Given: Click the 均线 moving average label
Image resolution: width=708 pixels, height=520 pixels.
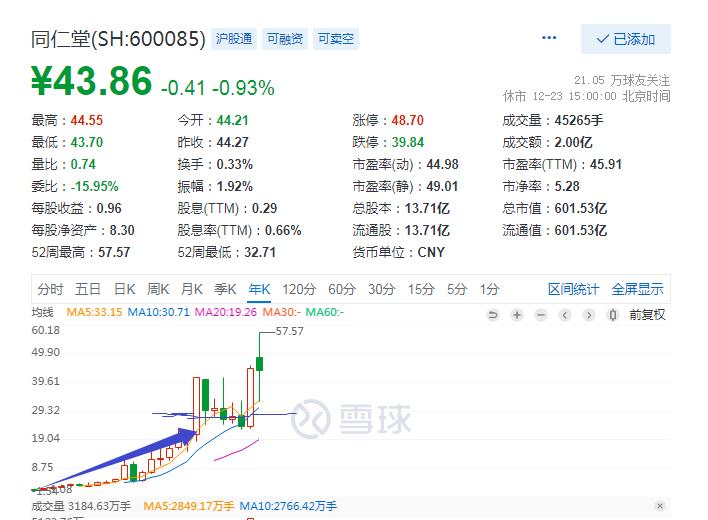Looking at the screenshot, I should coord(42,312).
